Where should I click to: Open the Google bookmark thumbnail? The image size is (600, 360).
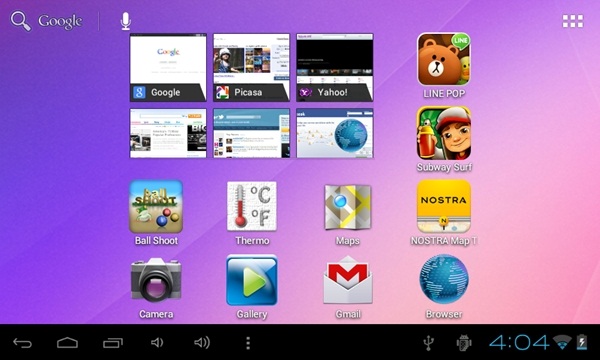pos(168,67)
